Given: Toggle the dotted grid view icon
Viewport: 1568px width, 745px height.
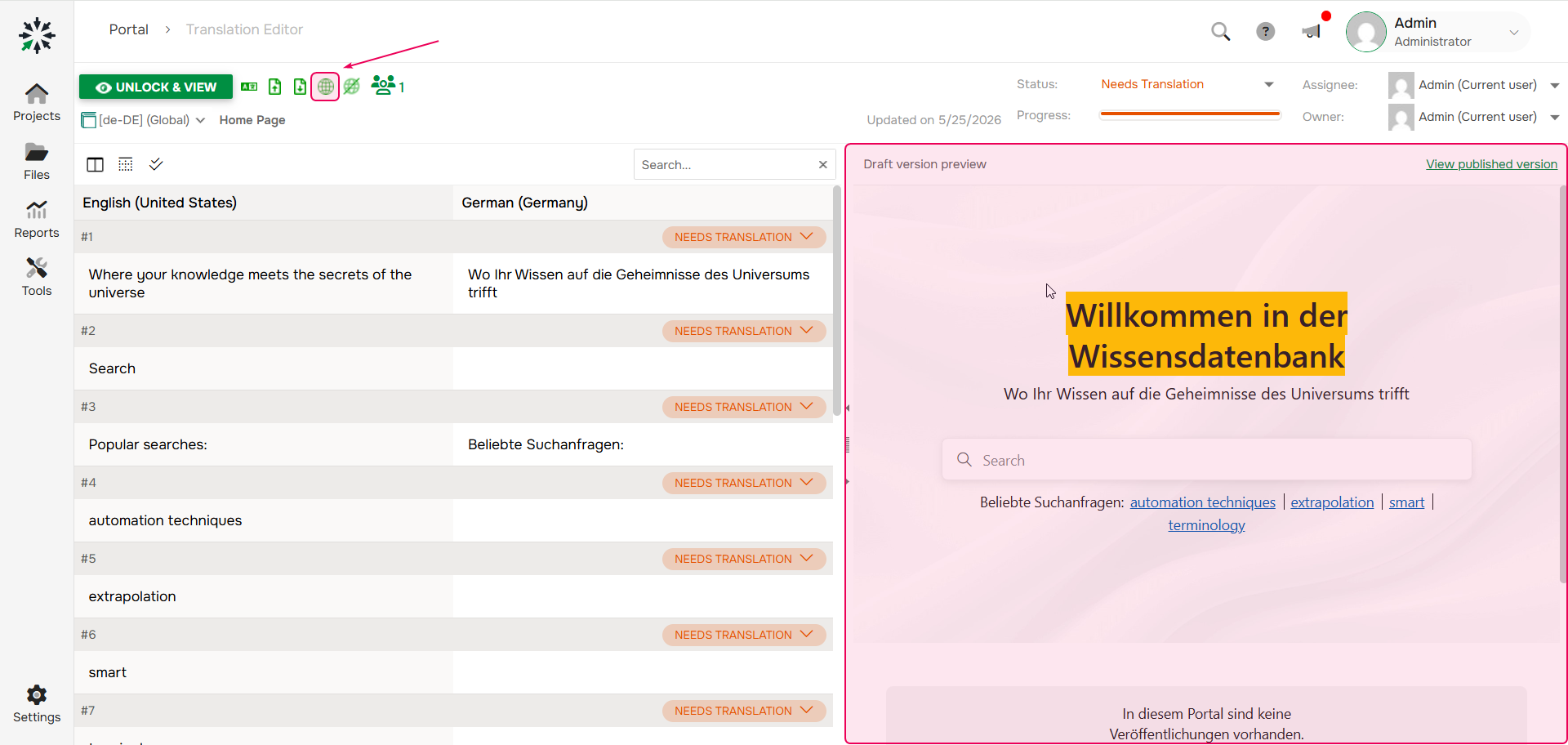Looking at the screenshot, I should (126, 164).
